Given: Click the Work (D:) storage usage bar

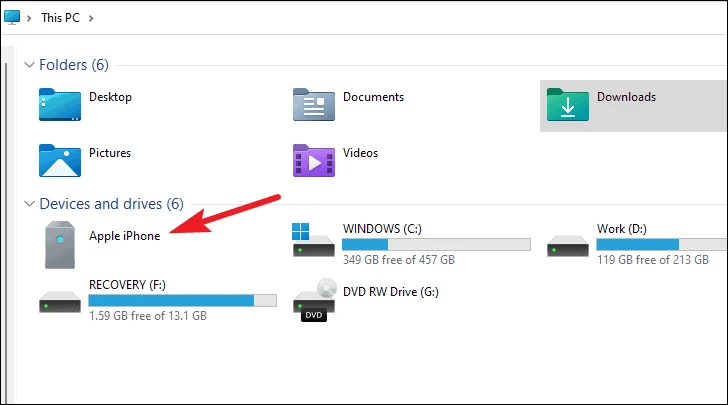Looking at the screenshot, I should [662, 244].
